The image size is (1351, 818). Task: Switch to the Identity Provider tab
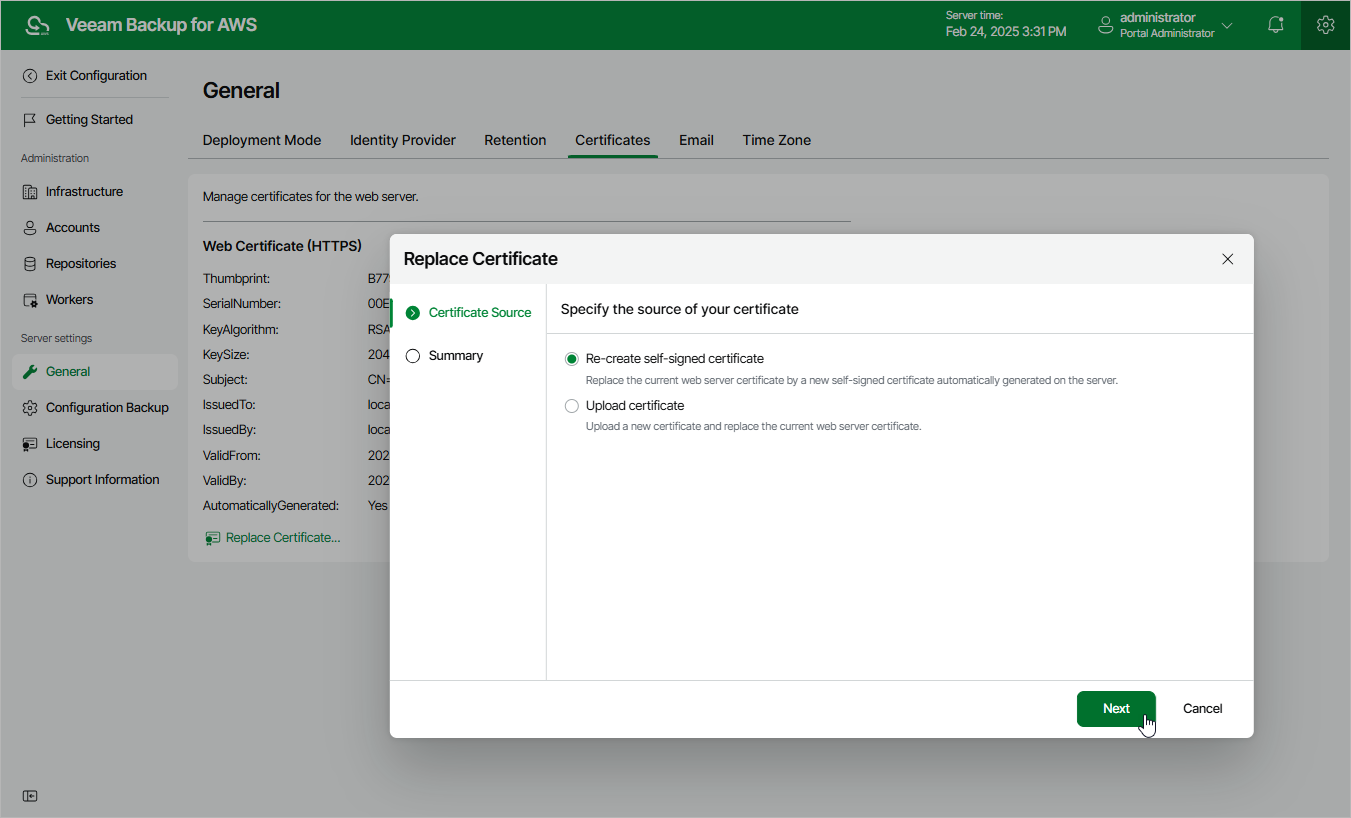(x=403, y=140)
